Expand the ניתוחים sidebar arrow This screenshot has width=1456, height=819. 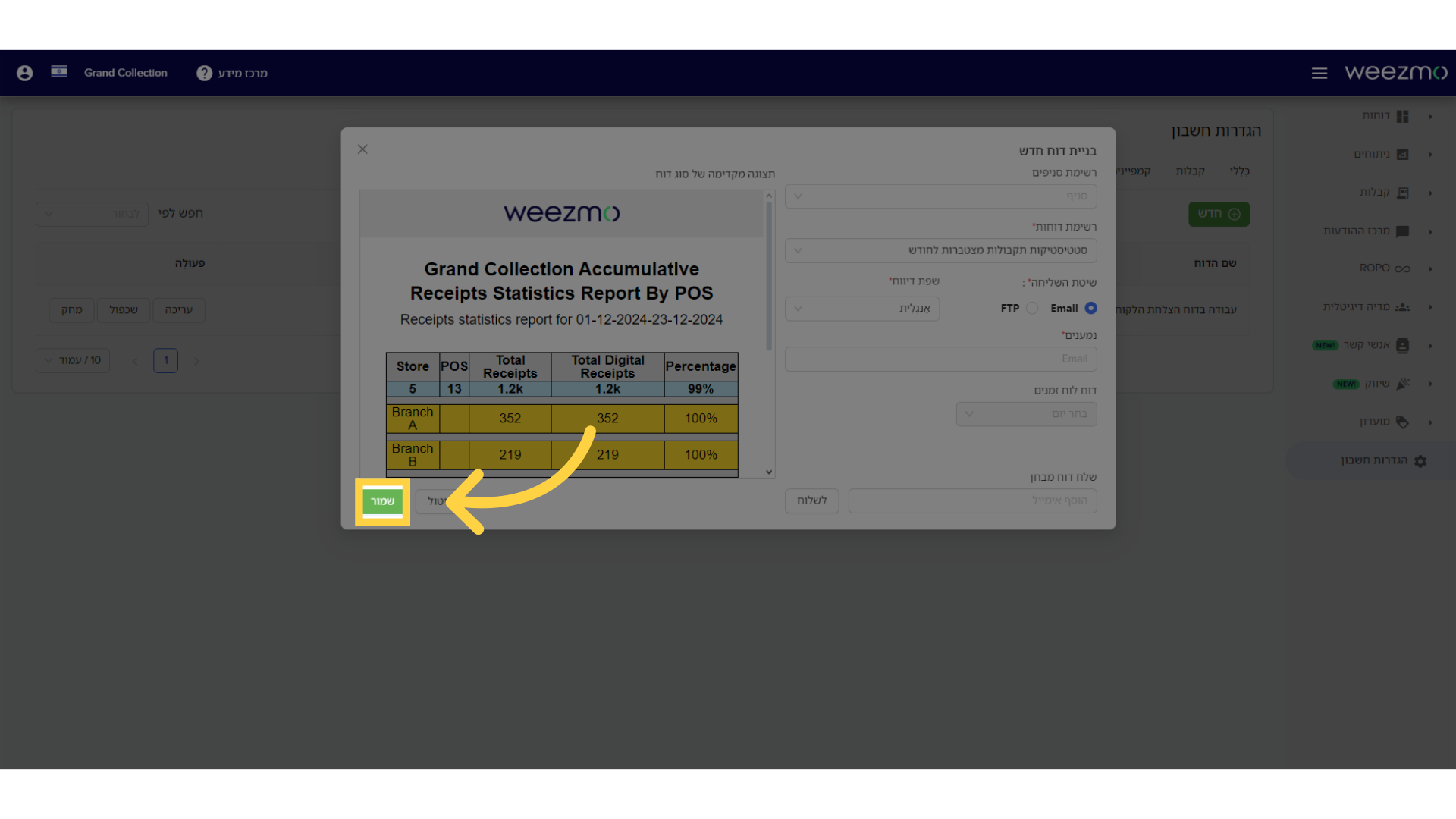click(x=1430, y=155)
